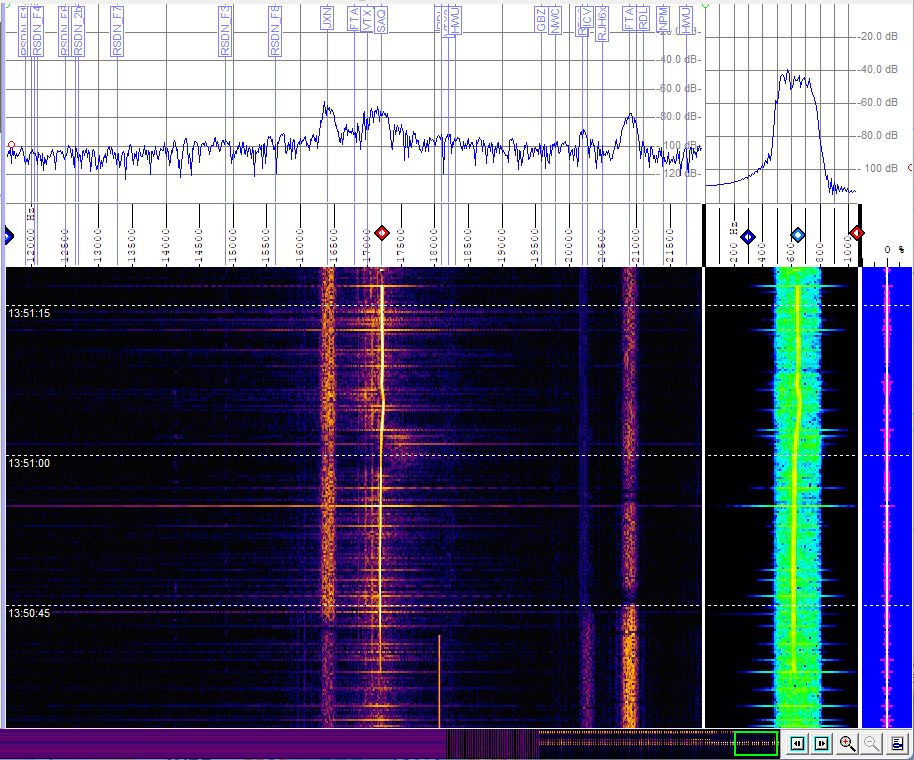Click the grayed zoom out magnifier

click(x=871, y=743)
